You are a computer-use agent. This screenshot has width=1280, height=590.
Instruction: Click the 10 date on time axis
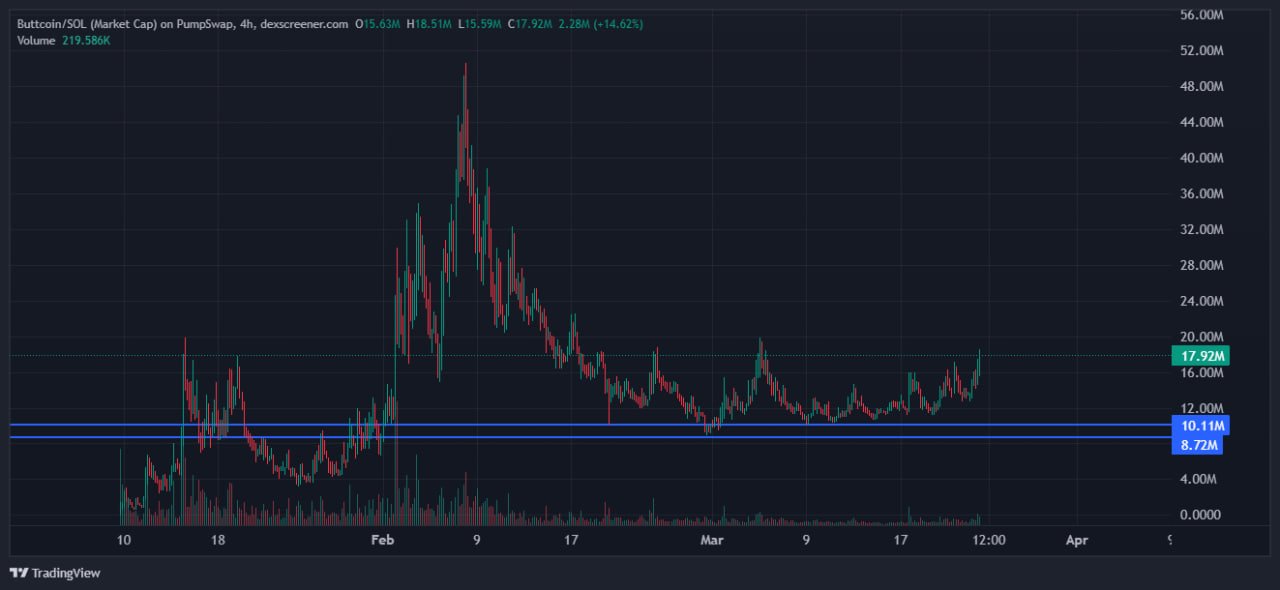pyautogui.click(x=124, y=540)
